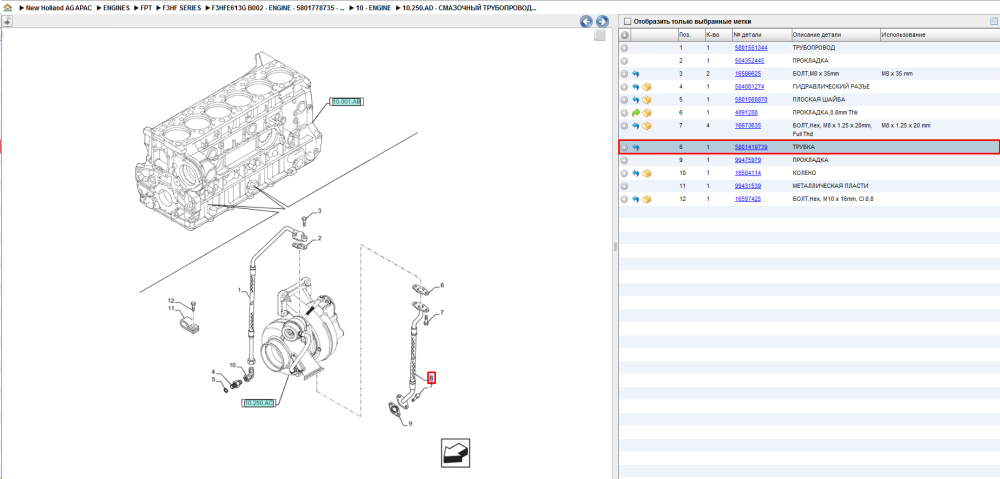
Task: Click the package box icon in row 10
Action: coord(647,173)
